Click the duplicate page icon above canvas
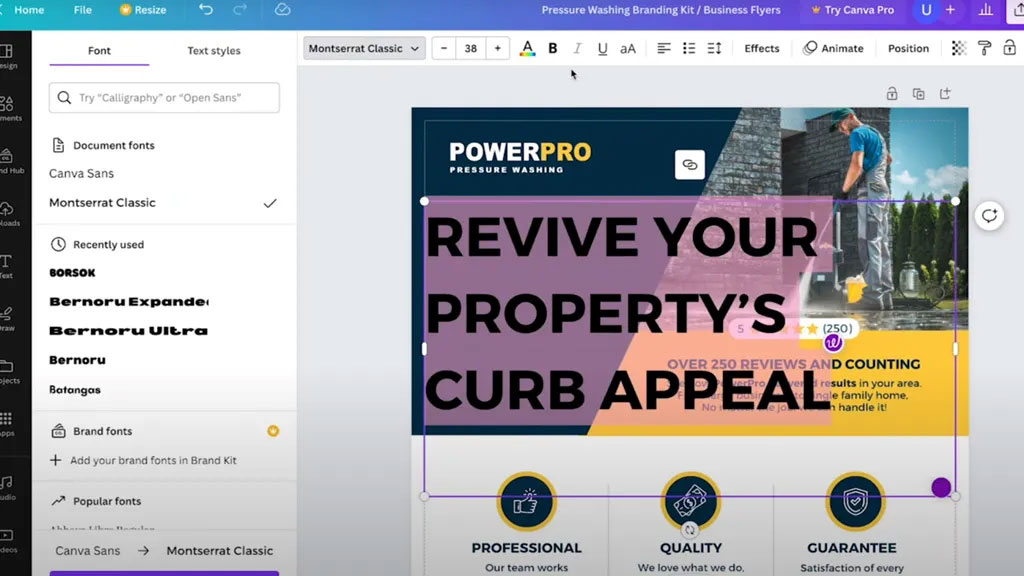The width and height of the screenshot is (1024, 576). [918, 94]
